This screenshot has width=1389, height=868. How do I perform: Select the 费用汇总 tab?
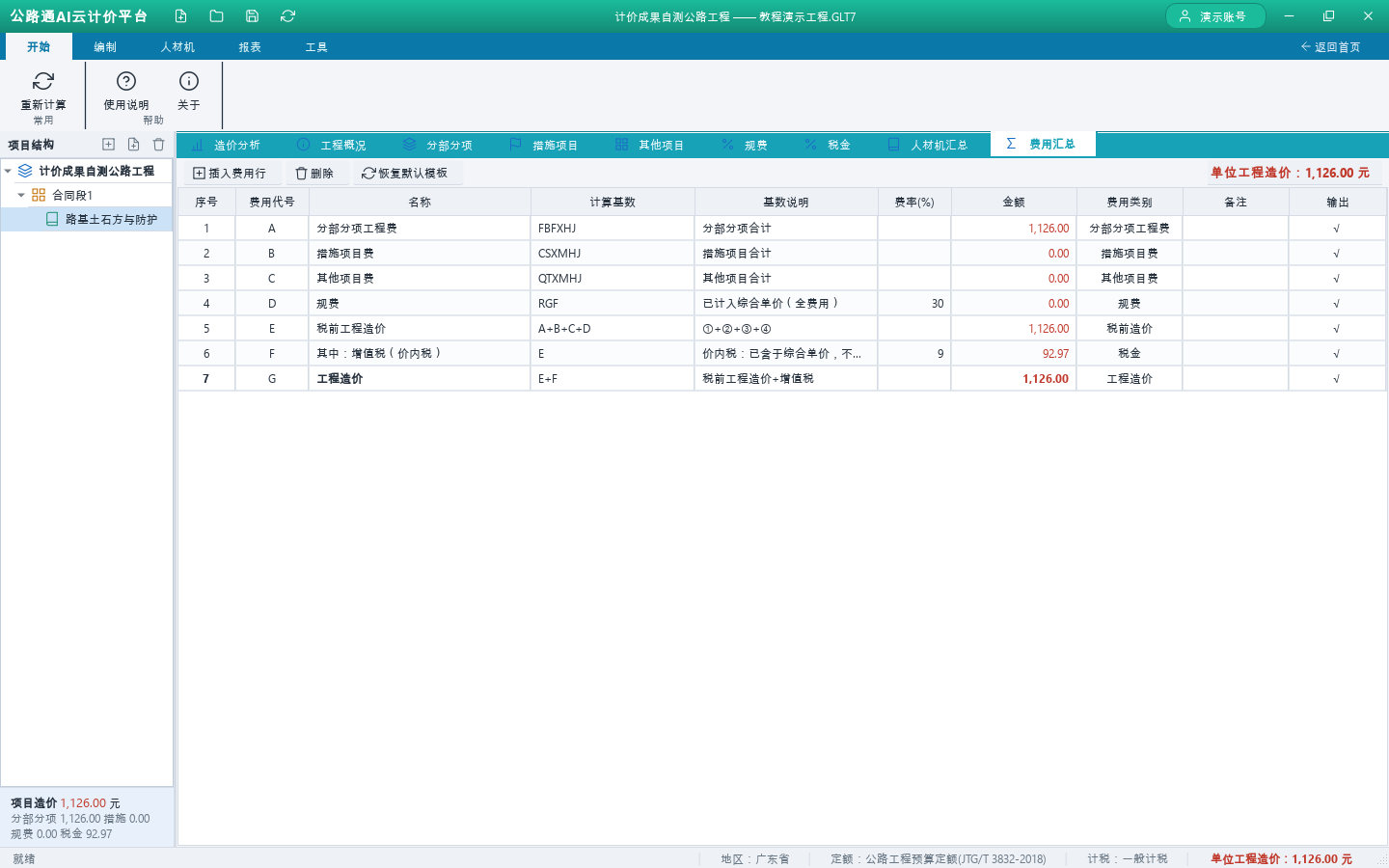pyautogui.click(x=1043, y=144)
